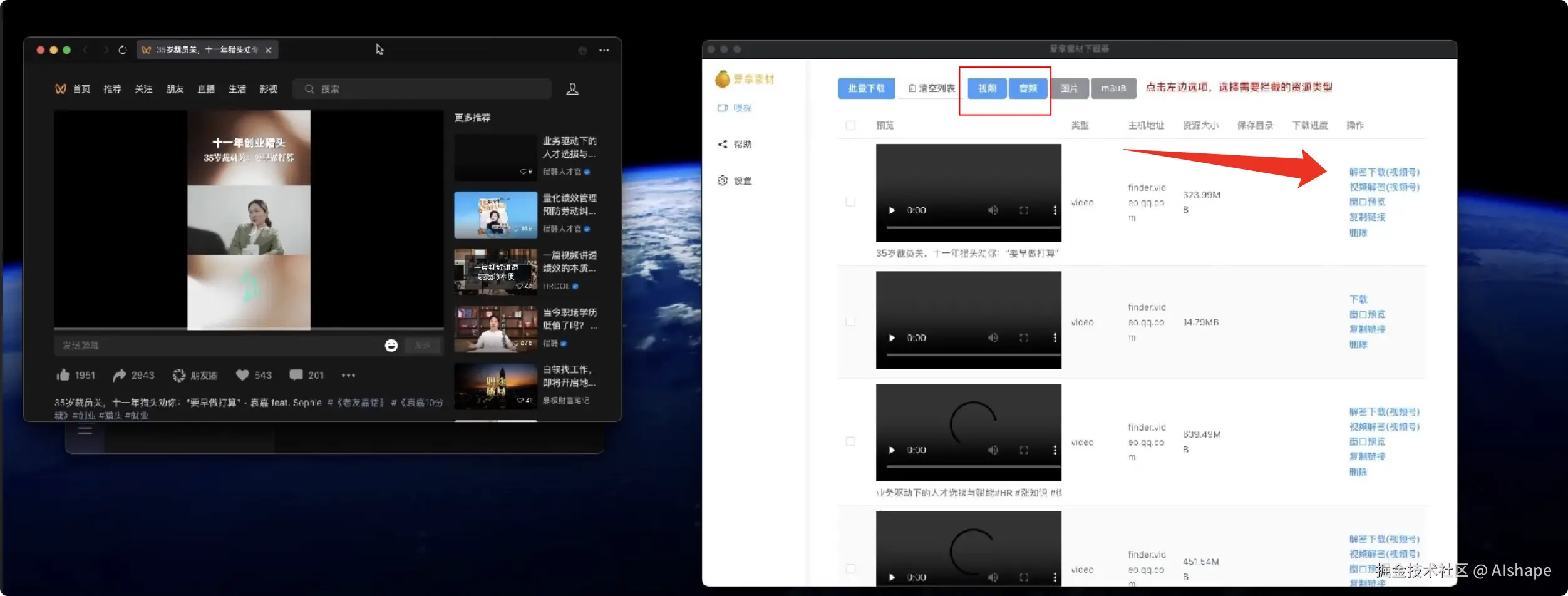Open the emoji picker in the comment bar
The width and height of the screenshot is (1568, 596).
coord(391,346)
